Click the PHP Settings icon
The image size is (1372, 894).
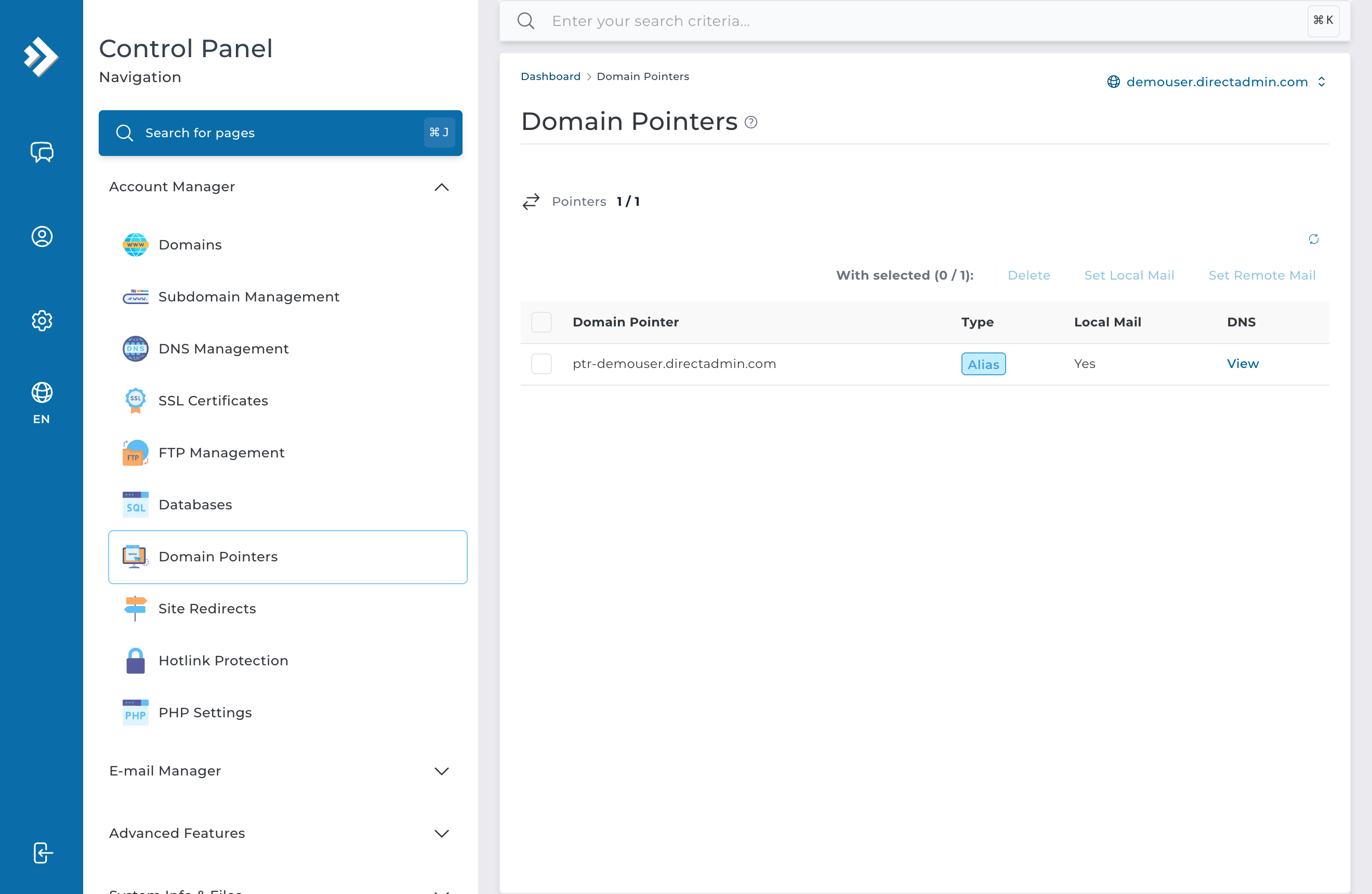click(x=136, y=713)
